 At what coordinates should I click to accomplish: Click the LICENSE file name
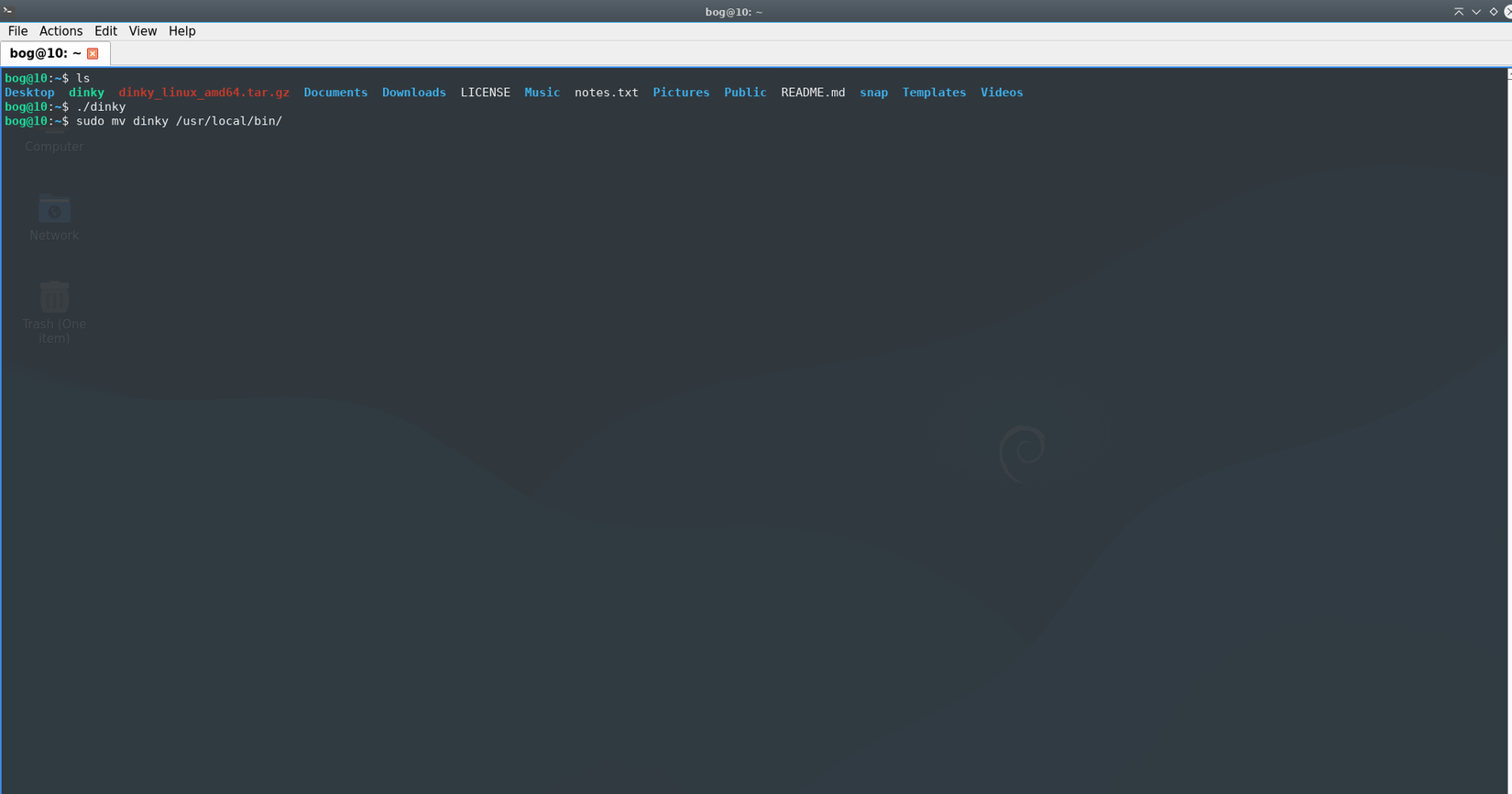click(485, 93)
